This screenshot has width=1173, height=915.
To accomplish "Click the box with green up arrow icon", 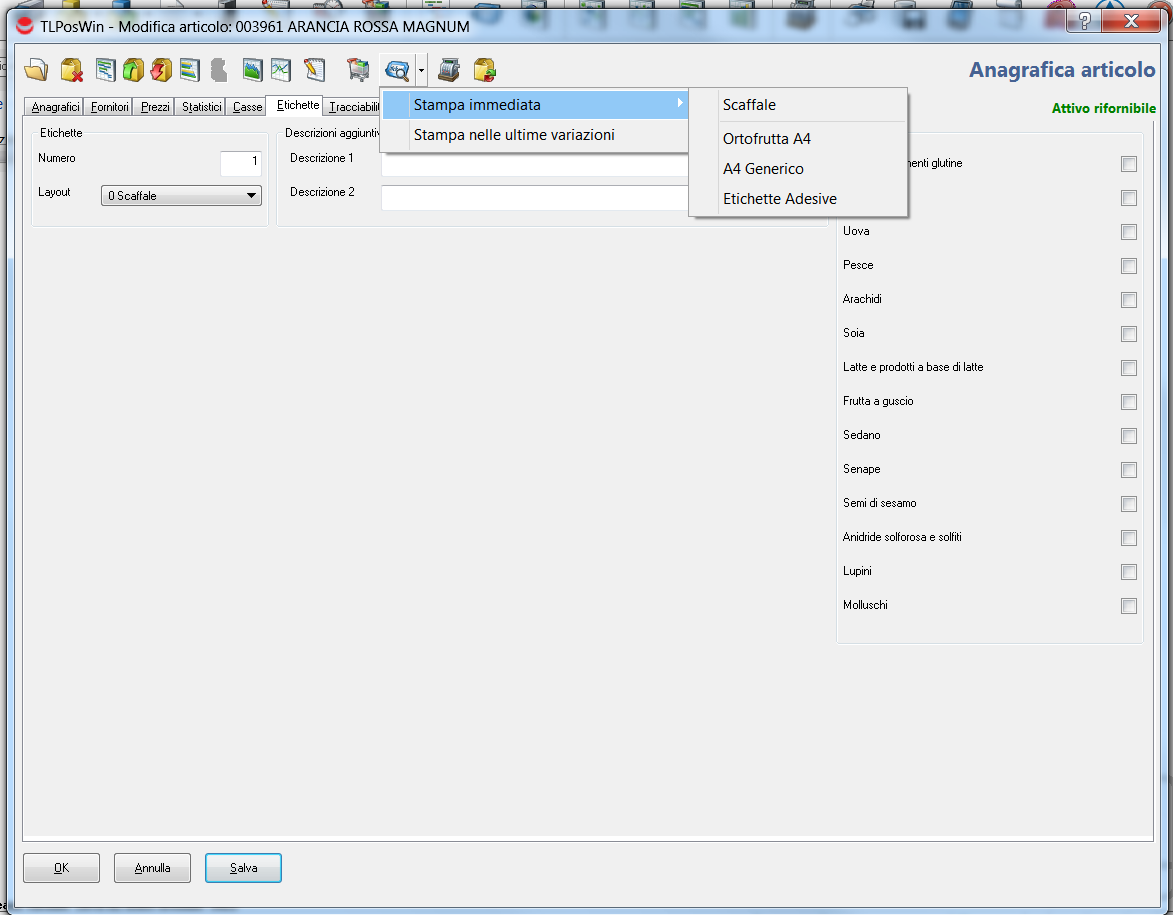I will point(133,70).
